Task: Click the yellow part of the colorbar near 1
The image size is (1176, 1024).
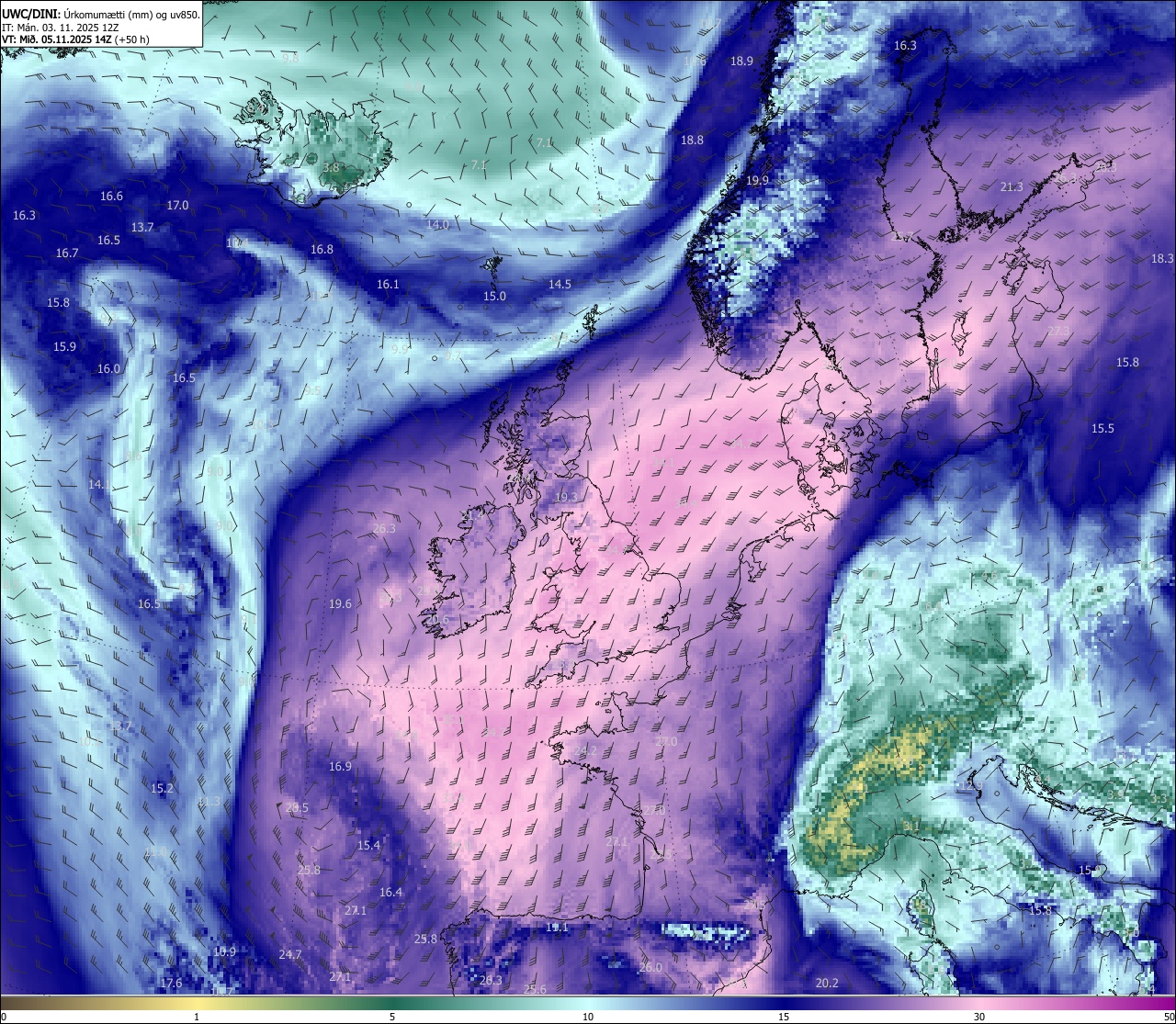Action: click(x=197, y=1003)
